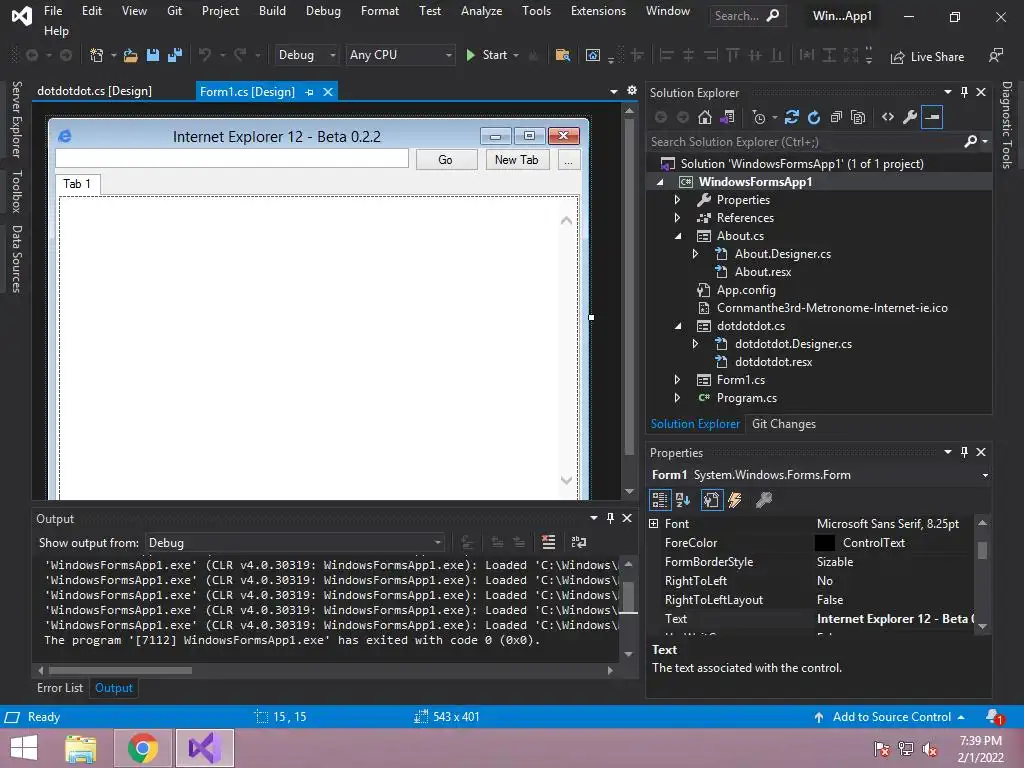The height and width of the screenshot is (768, 1024).
Task: Open the Any CPU platform dropdown
Action: pos(400,55)
